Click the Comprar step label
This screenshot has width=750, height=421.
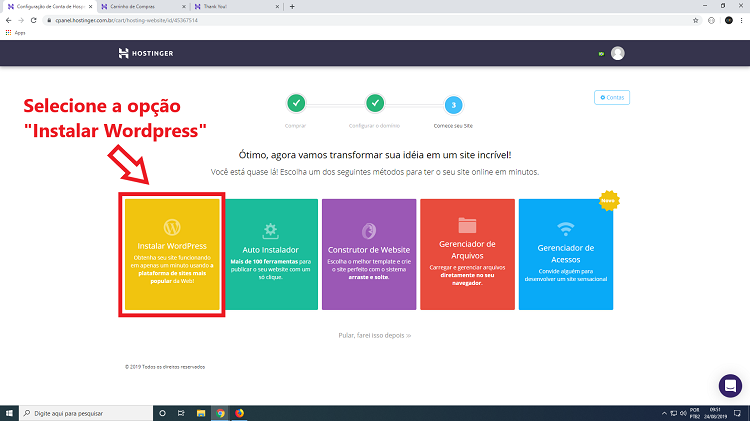[x=295, y=126]
